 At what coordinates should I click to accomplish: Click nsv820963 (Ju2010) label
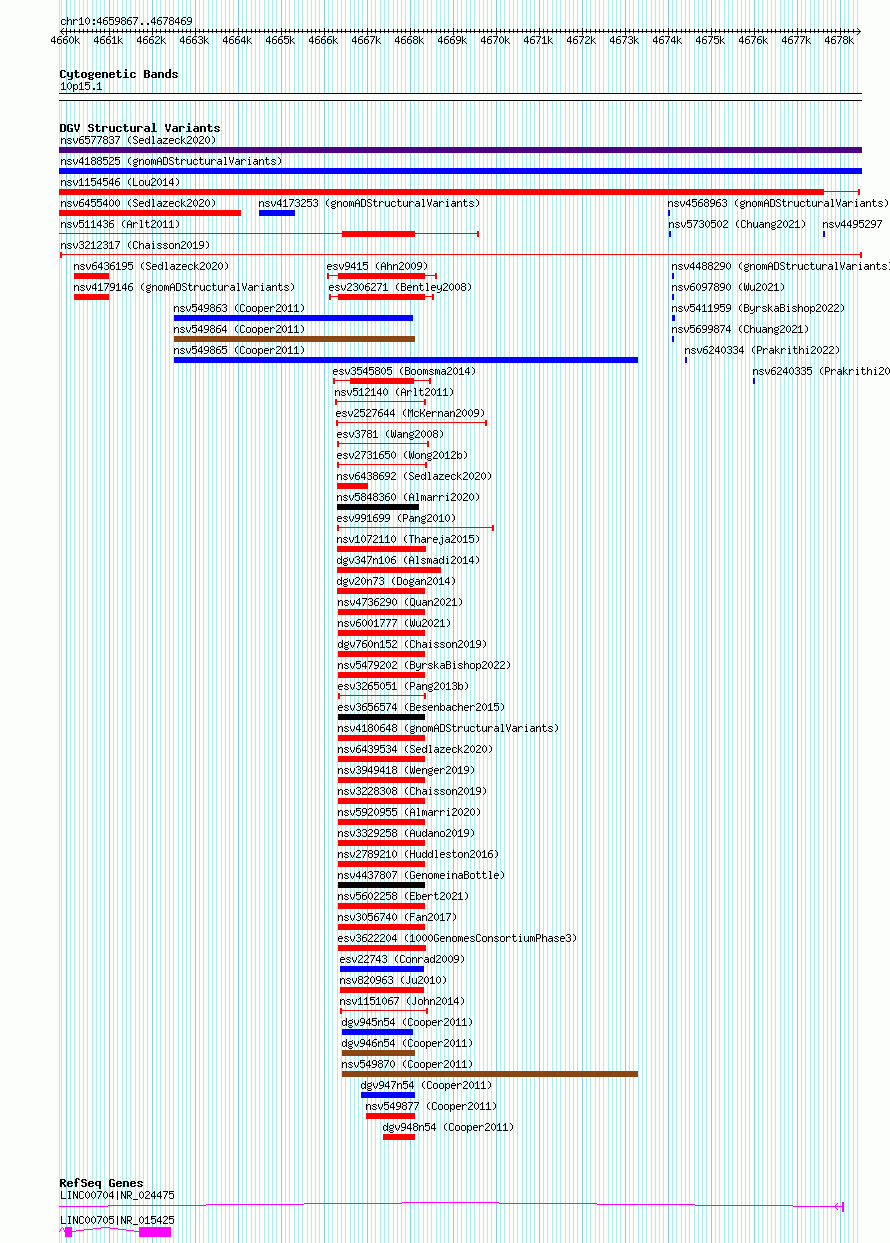[x=393, y=980]
